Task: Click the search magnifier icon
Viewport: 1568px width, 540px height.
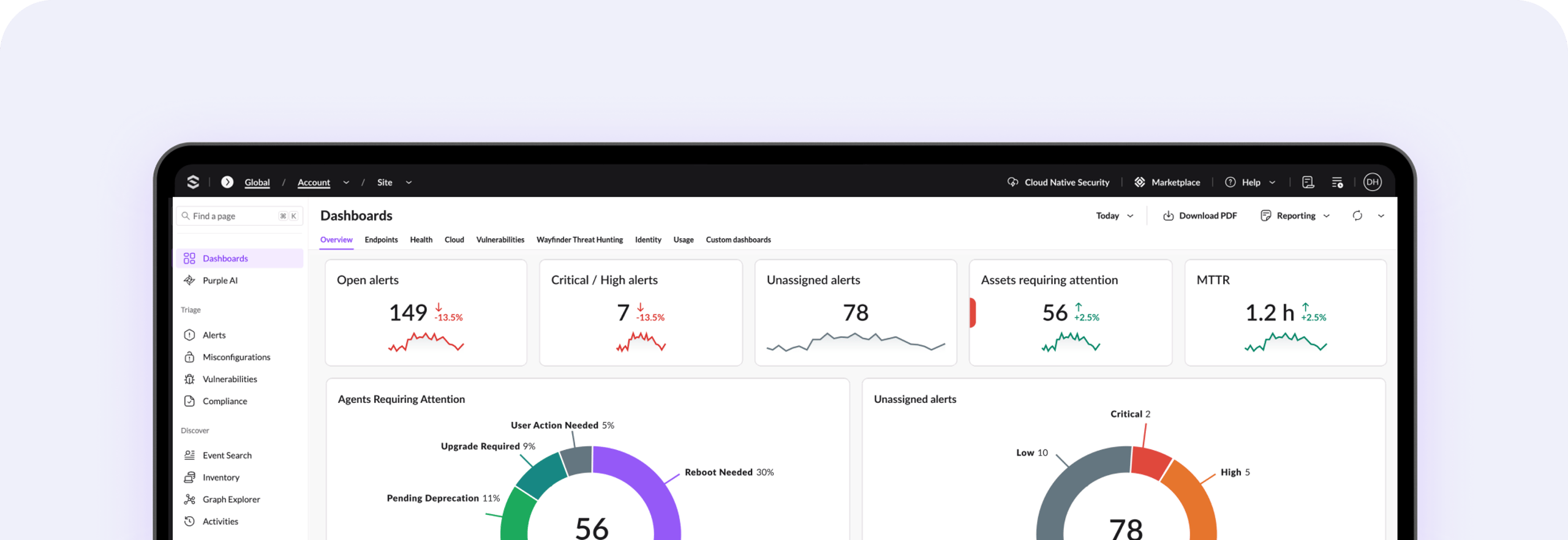Action: tap(186, 216)
